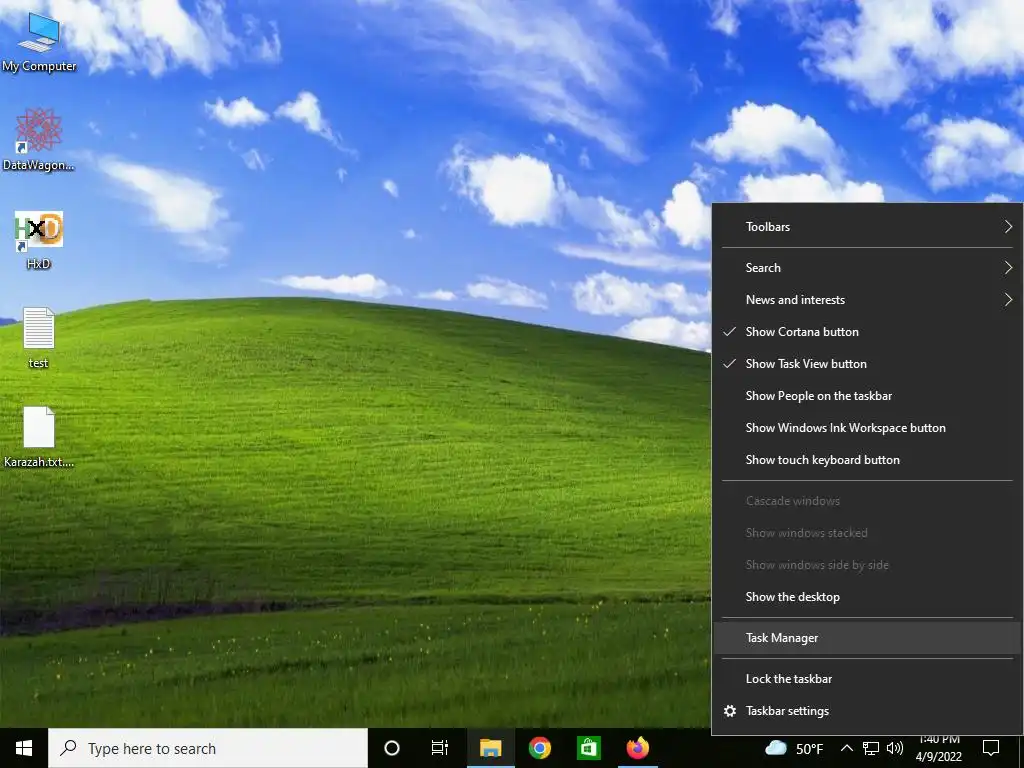Select the Karazah.txt file icon
This screenshot has height=768, width=1024.
pos(39,438)
